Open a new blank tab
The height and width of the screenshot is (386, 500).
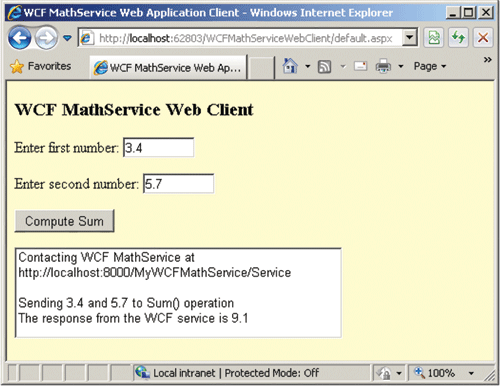tap(262, 68)
